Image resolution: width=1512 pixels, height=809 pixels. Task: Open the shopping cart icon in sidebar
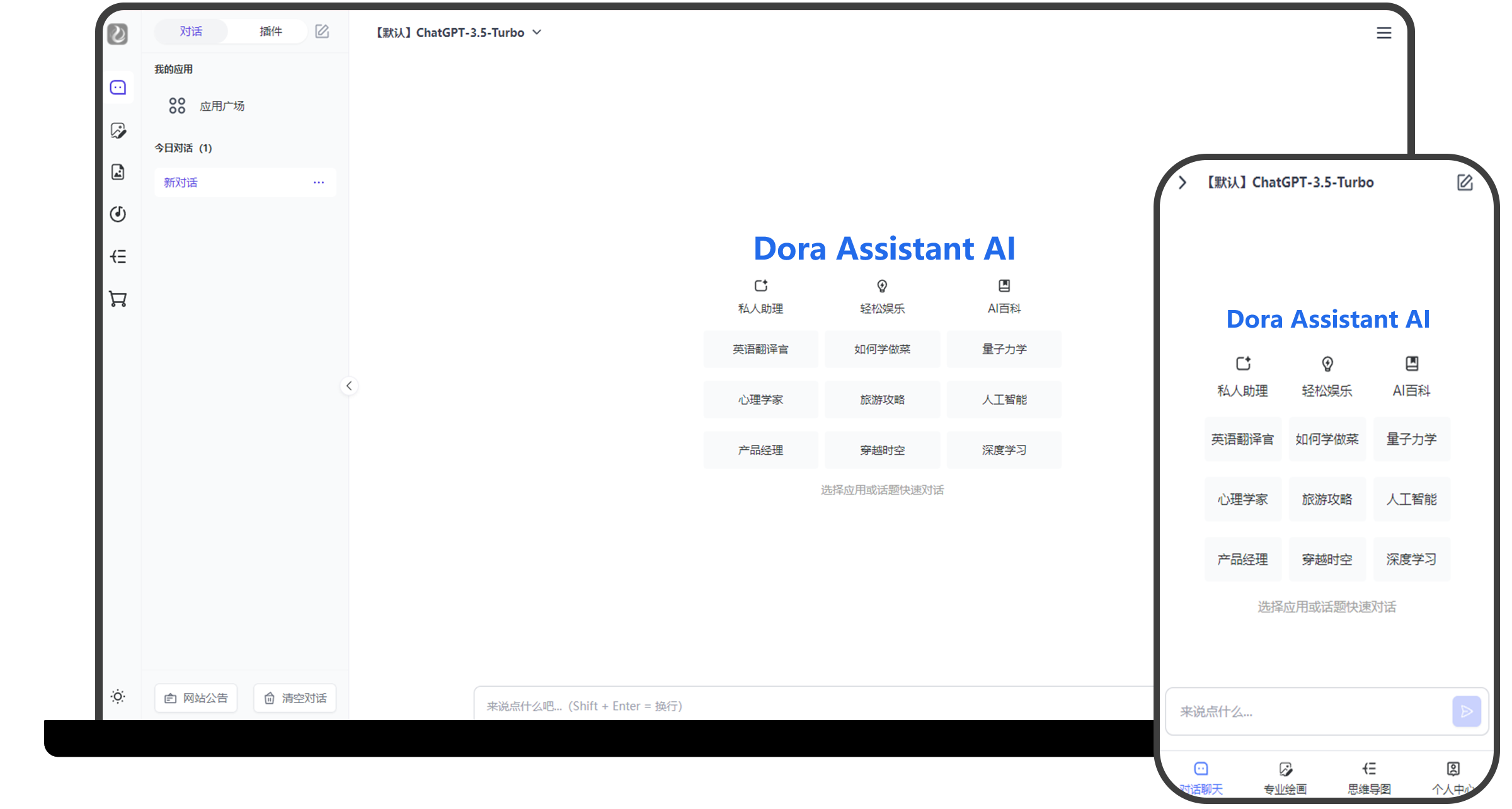click(118, 299)
